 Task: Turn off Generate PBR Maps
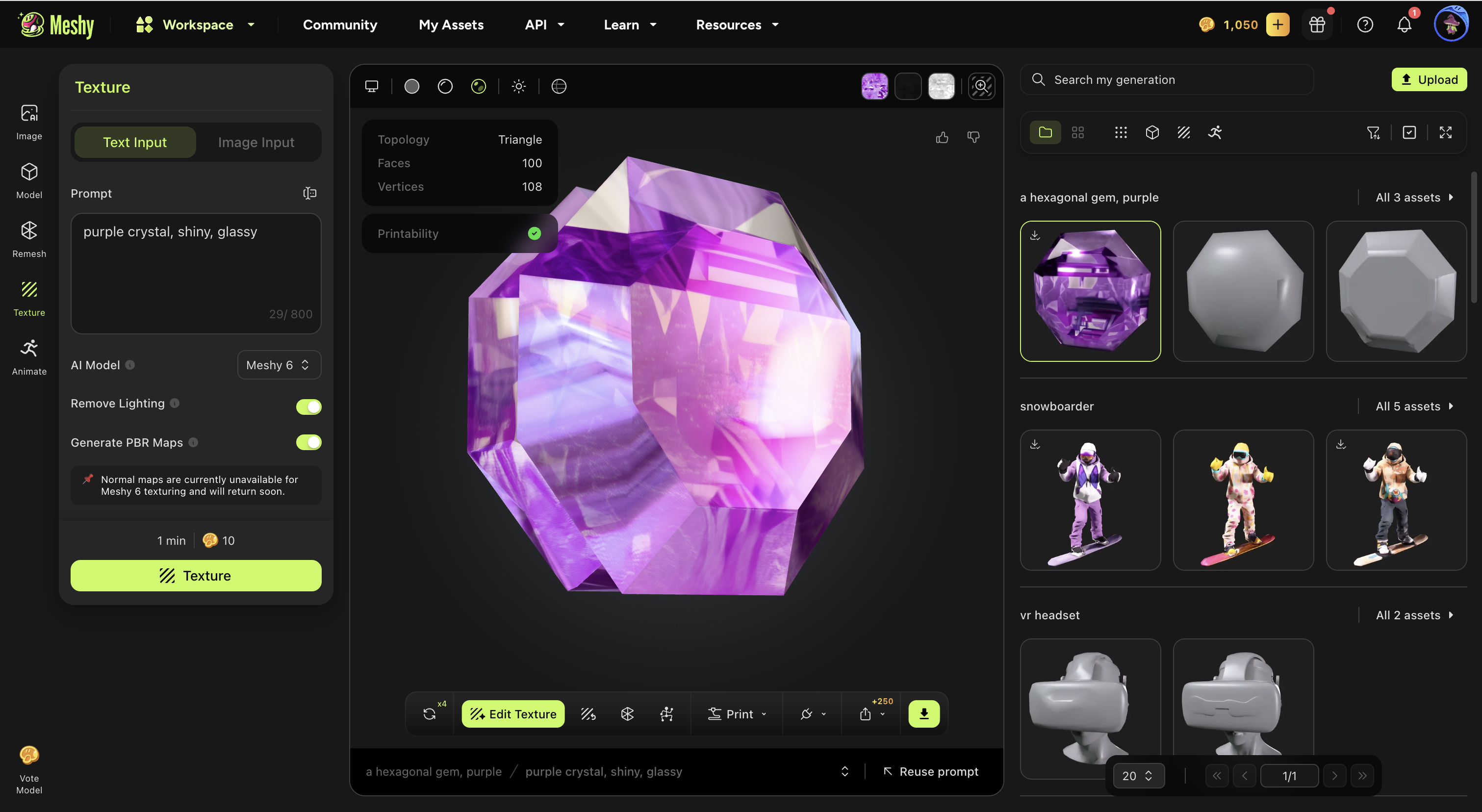click(x=308, y=442)
